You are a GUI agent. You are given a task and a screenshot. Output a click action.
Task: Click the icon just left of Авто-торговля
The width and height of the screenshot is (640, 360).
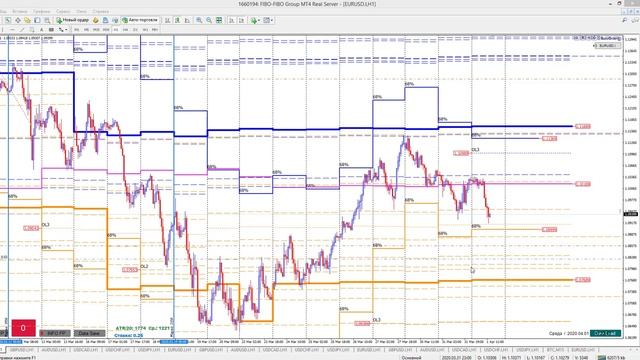[115, 20]
